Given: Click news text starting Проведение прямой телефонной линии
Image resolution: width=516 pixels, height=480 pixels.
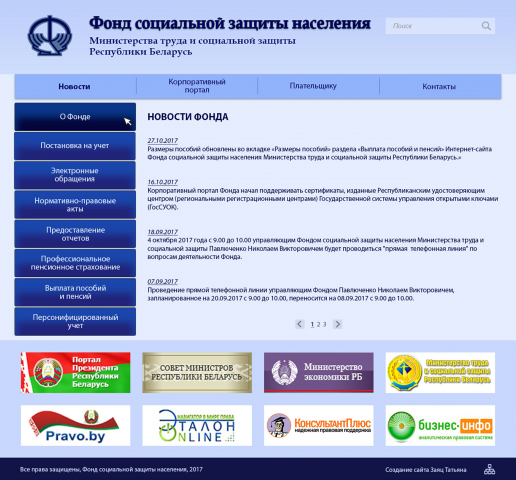Looking at the screenshot, I should click(301, 294).
